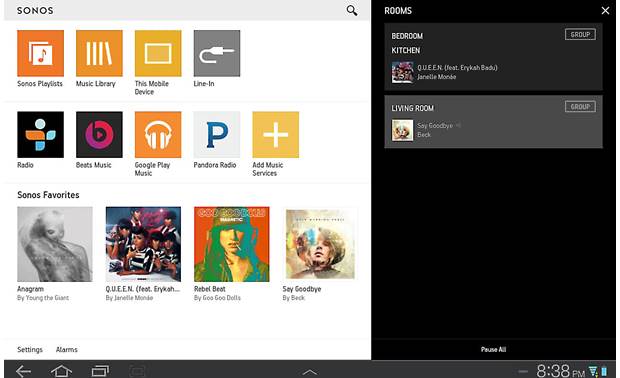This screenshot has width=620, height=378.
Task: Open the Alarms link
Action: (66, 350)
